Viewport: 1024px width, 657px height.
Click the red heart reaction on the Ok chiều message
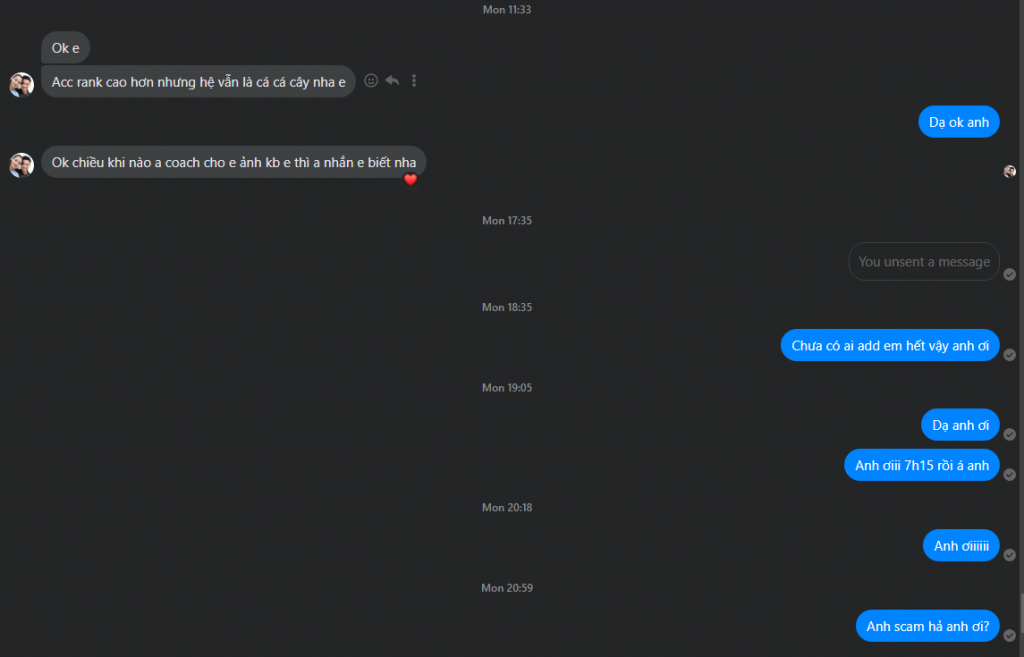pos(410,179)
